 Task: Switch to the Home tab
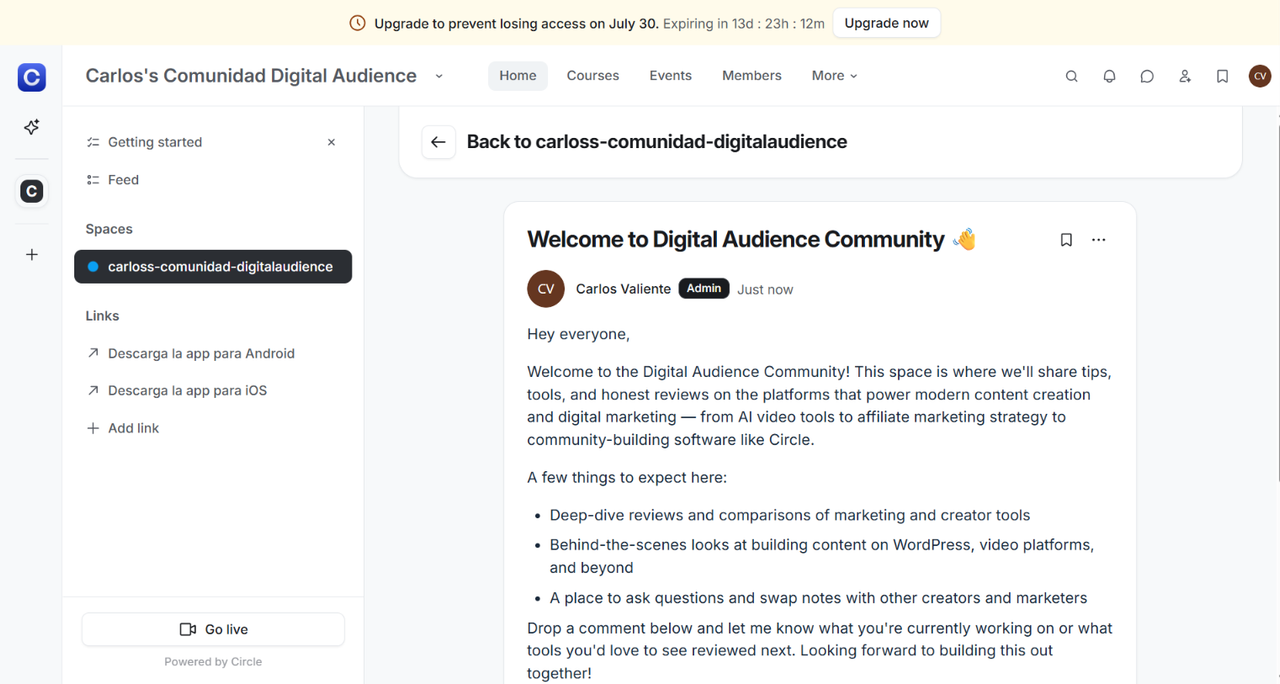pos(518,76)
